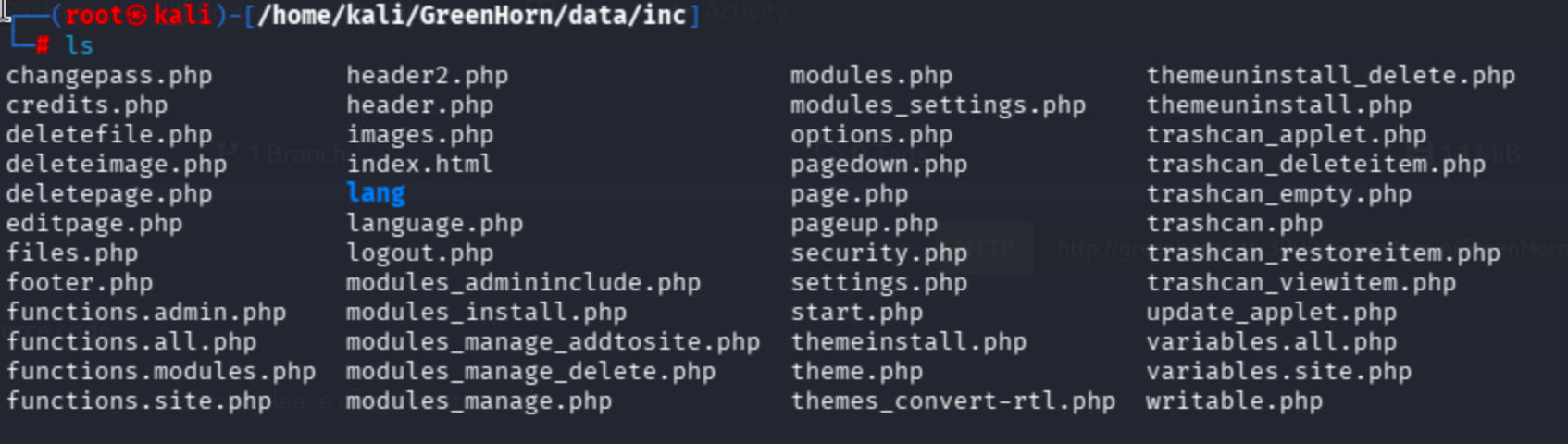The image size is (1568, 444).
Task: Click the /home/kali/GreenHorn/data/inc path in the prompt
Action: (471, 16)
